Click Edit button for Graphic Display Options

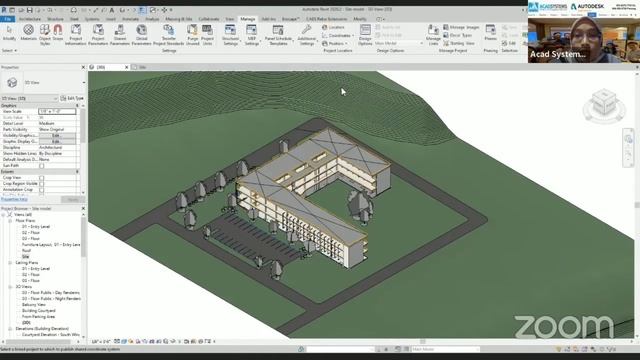(57, 141)
